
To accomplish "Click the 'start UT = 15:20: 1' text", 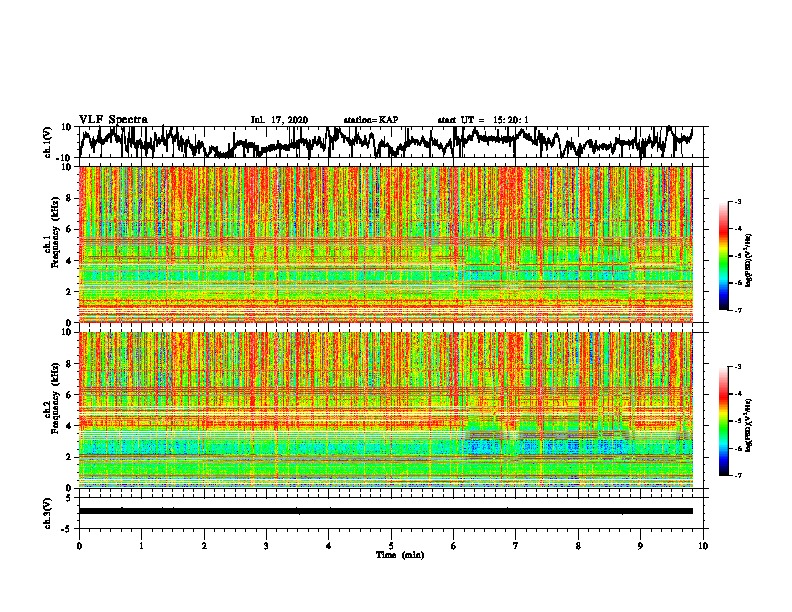I will point(483,120).
